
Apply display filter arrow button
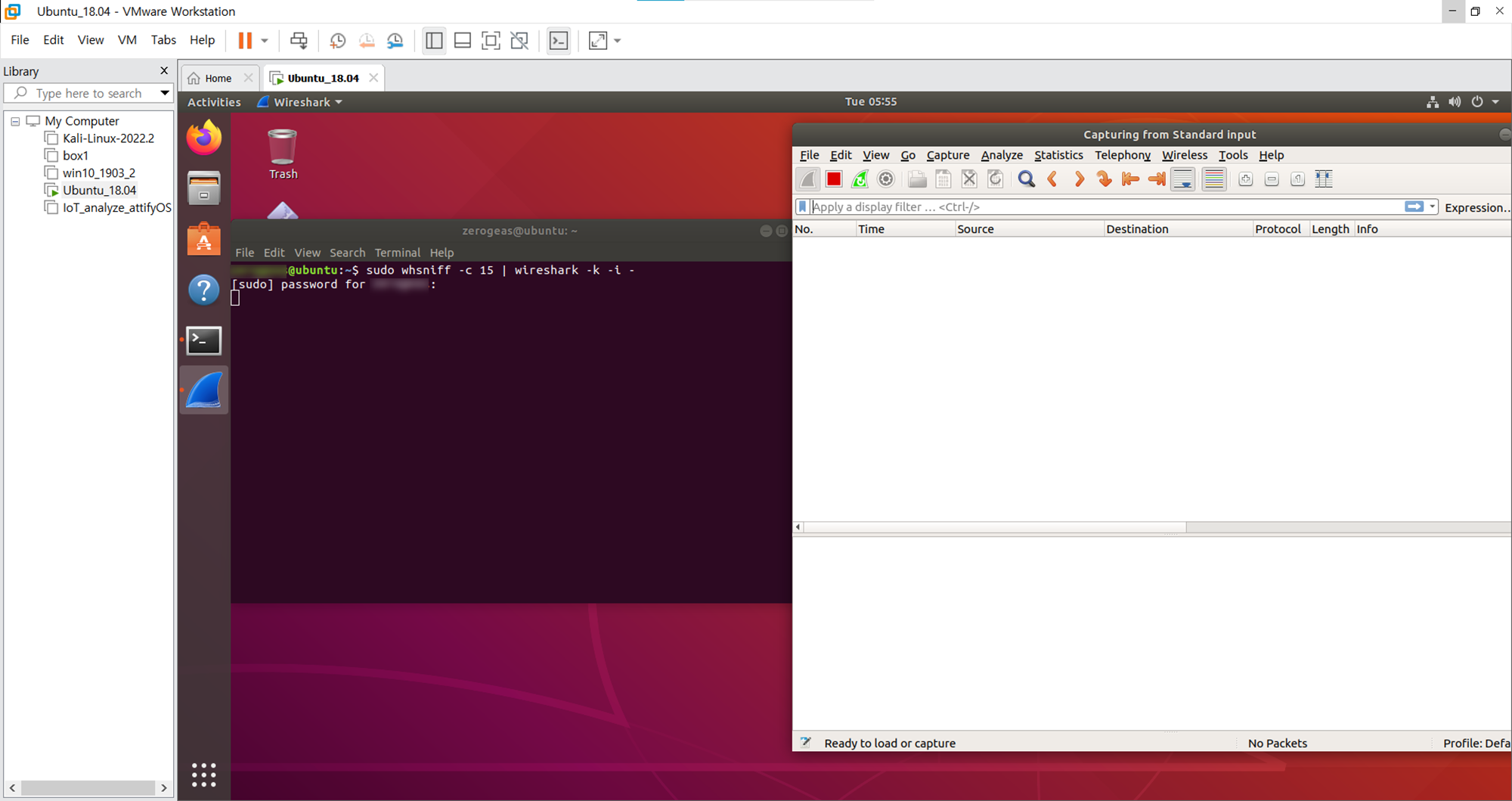1414,206
